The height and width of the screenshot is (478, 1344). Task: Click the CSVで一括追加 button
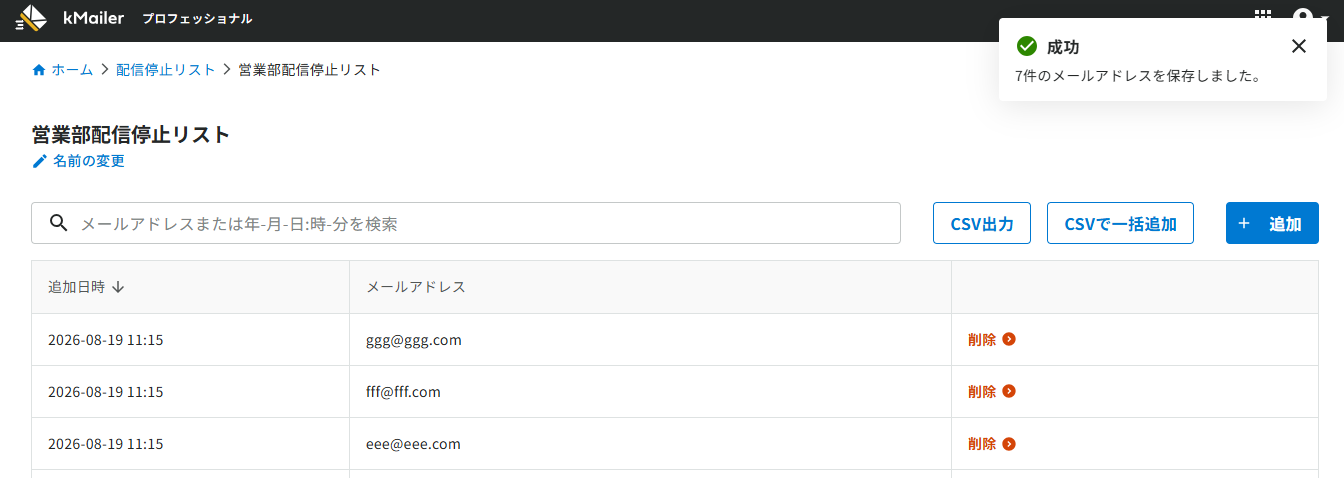coord(1120,223)
